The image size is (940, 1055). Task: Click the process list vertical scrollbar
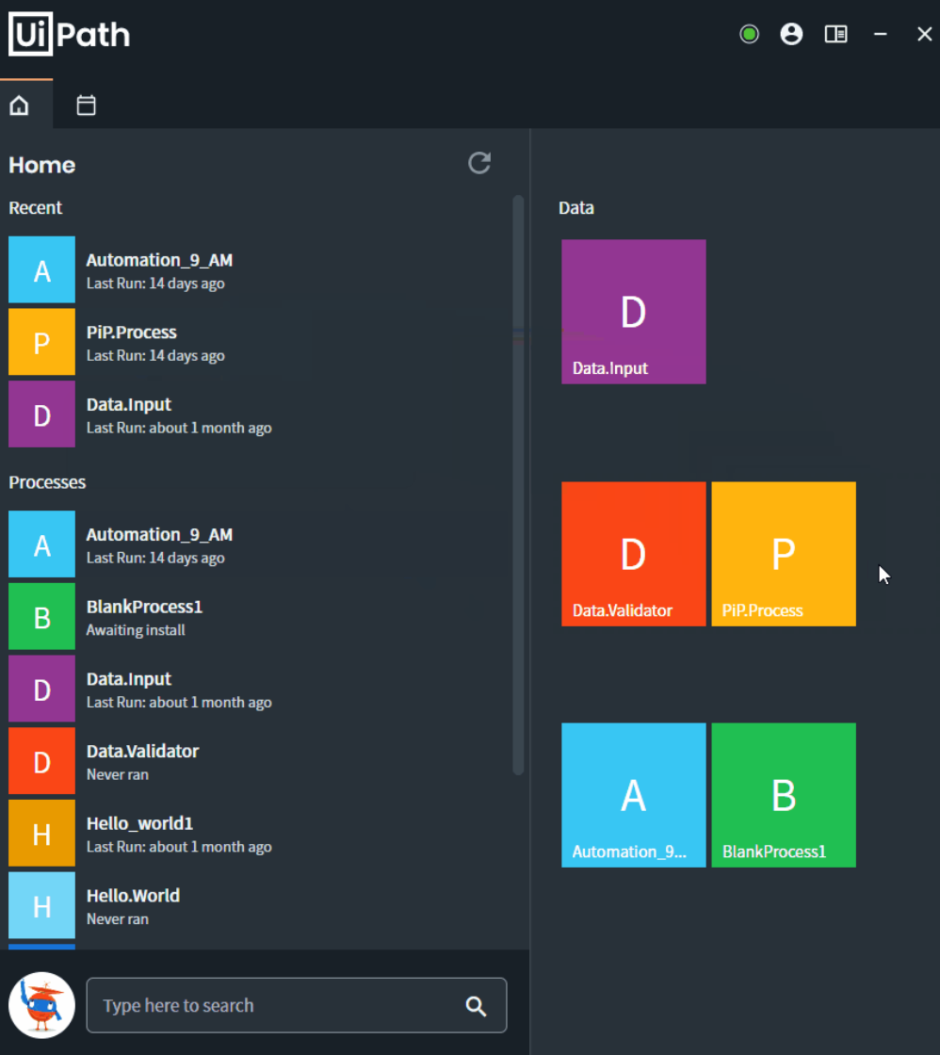click(x=518, y=485)
